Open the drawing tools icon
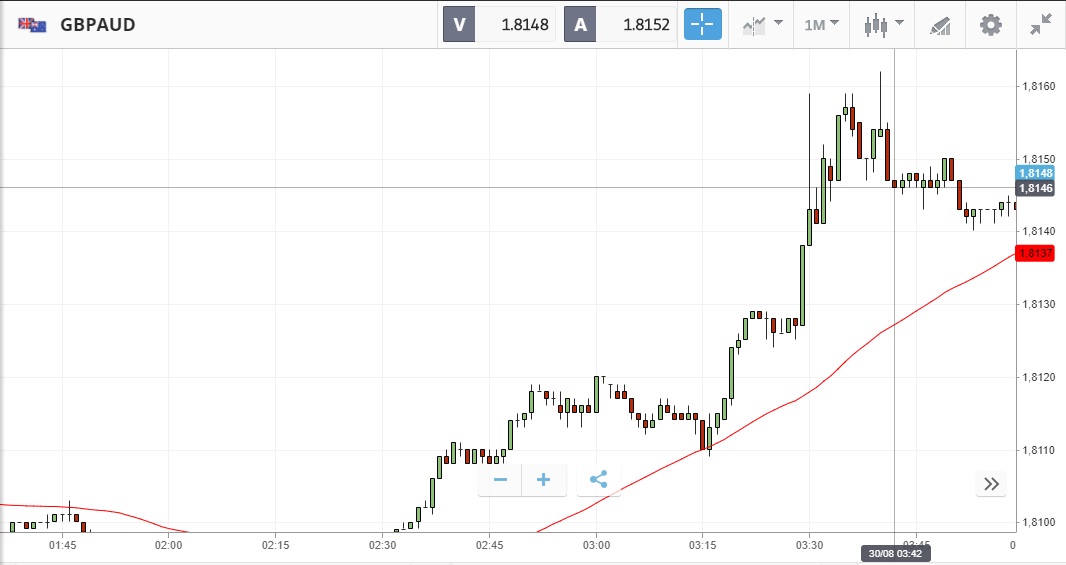 (940, 25)
